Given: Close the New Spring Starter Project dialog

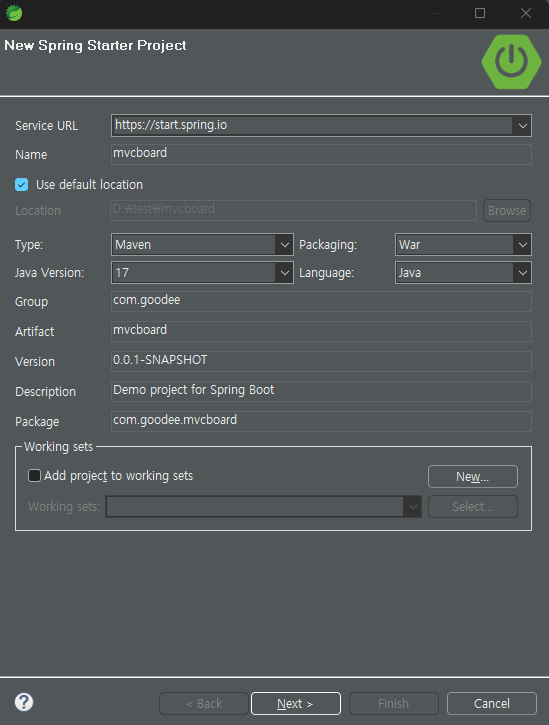Looking at the screenshot, I should tap(525, 13).
